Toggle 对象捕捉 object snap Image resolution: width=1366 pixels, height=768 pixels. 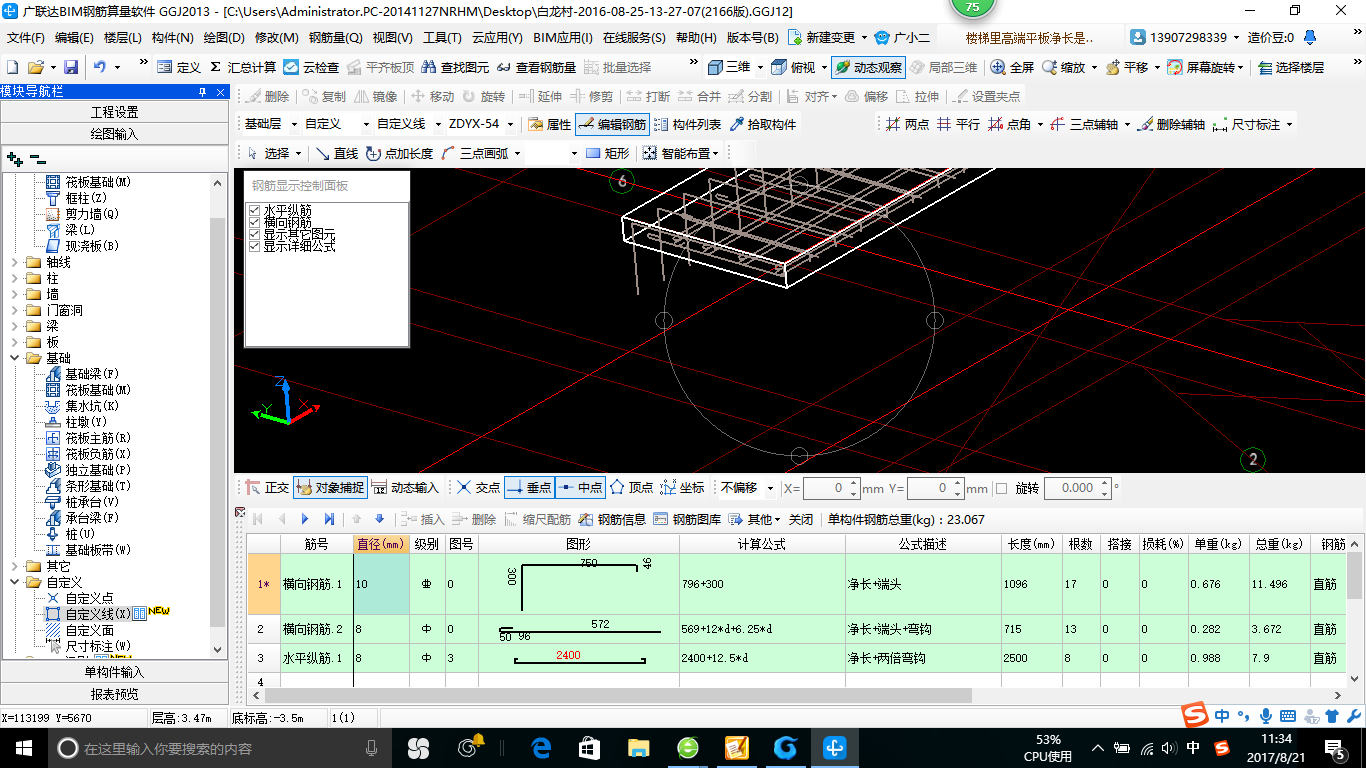[330, 488]
